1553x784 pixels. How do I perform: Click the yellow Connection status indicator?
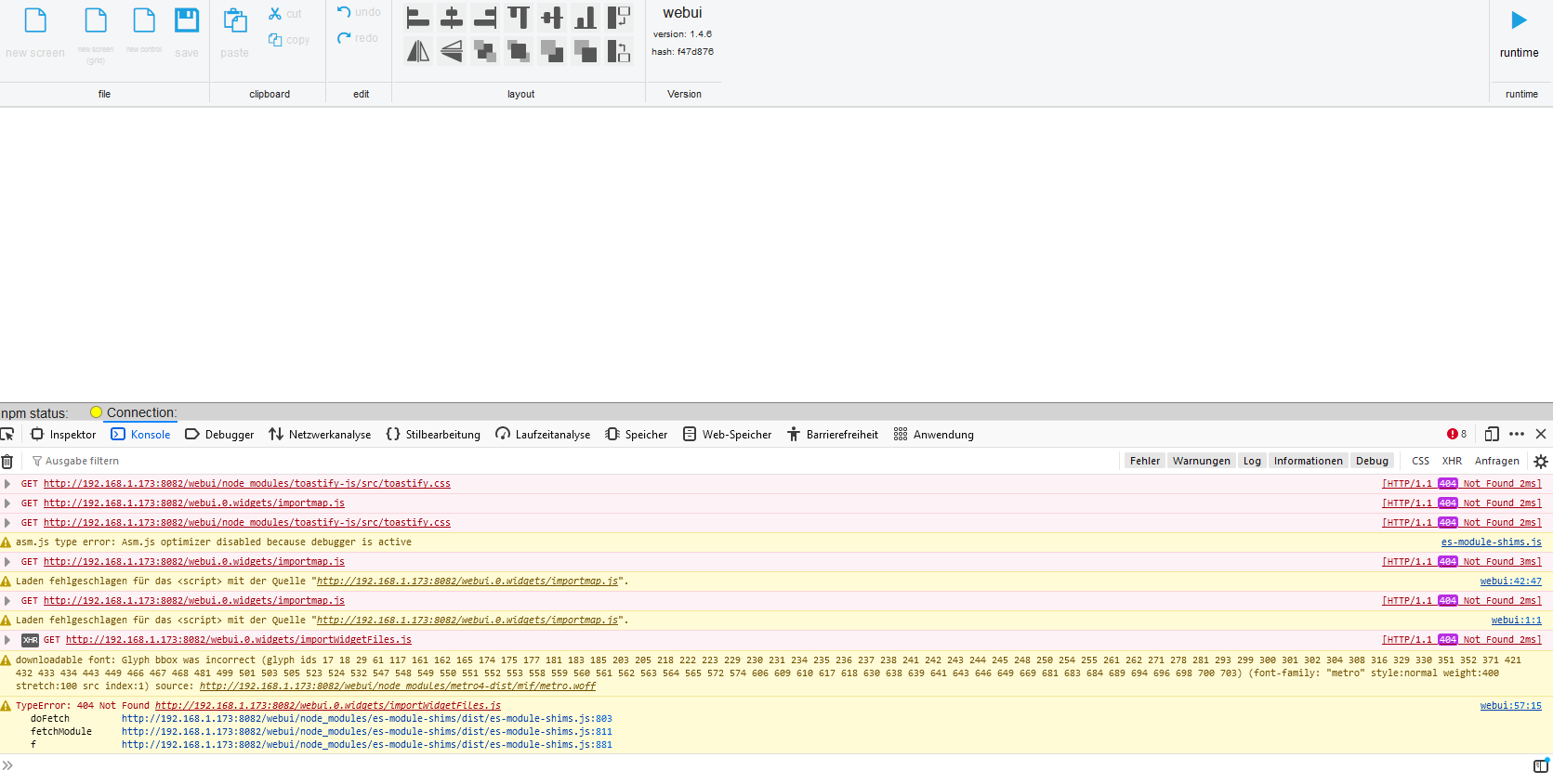pos(96,412)
